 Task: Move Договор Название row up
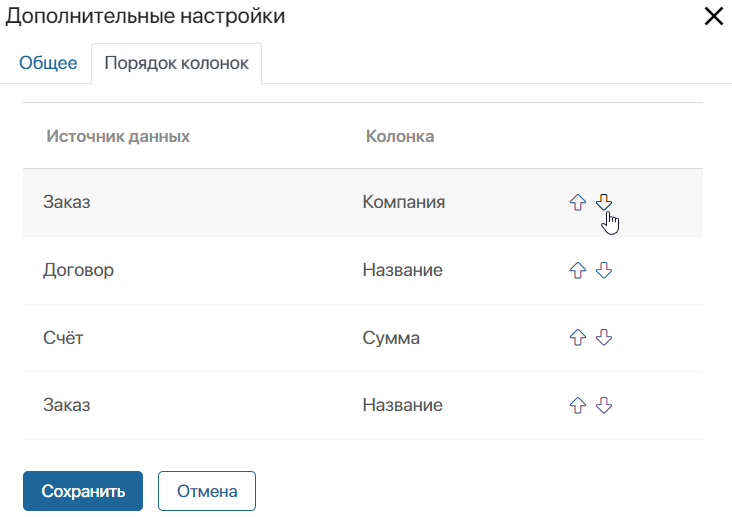point(577,270)
